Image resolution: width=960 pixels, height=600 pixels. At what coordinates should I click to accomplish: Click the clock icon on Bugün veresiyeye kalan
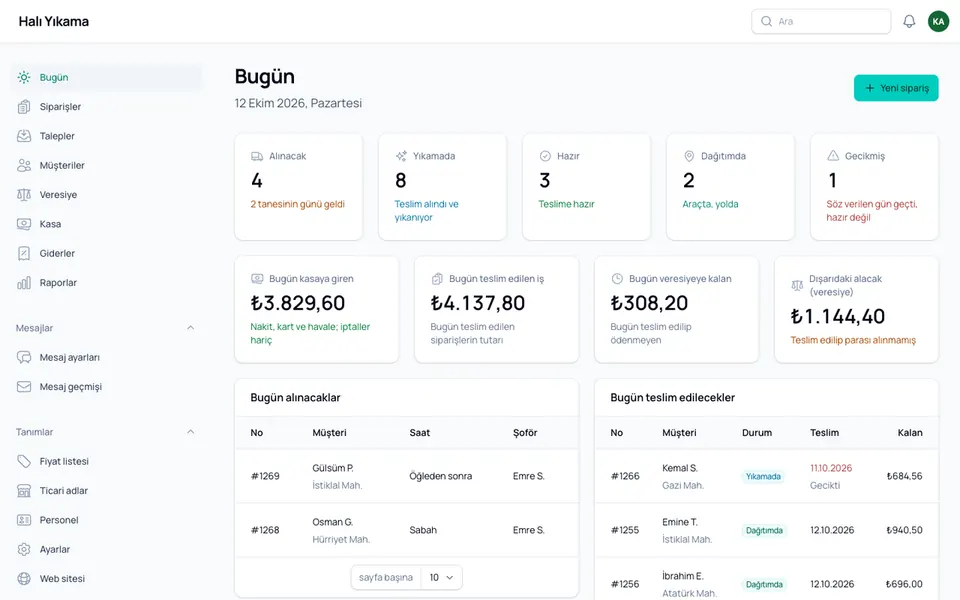coord(617,279)
